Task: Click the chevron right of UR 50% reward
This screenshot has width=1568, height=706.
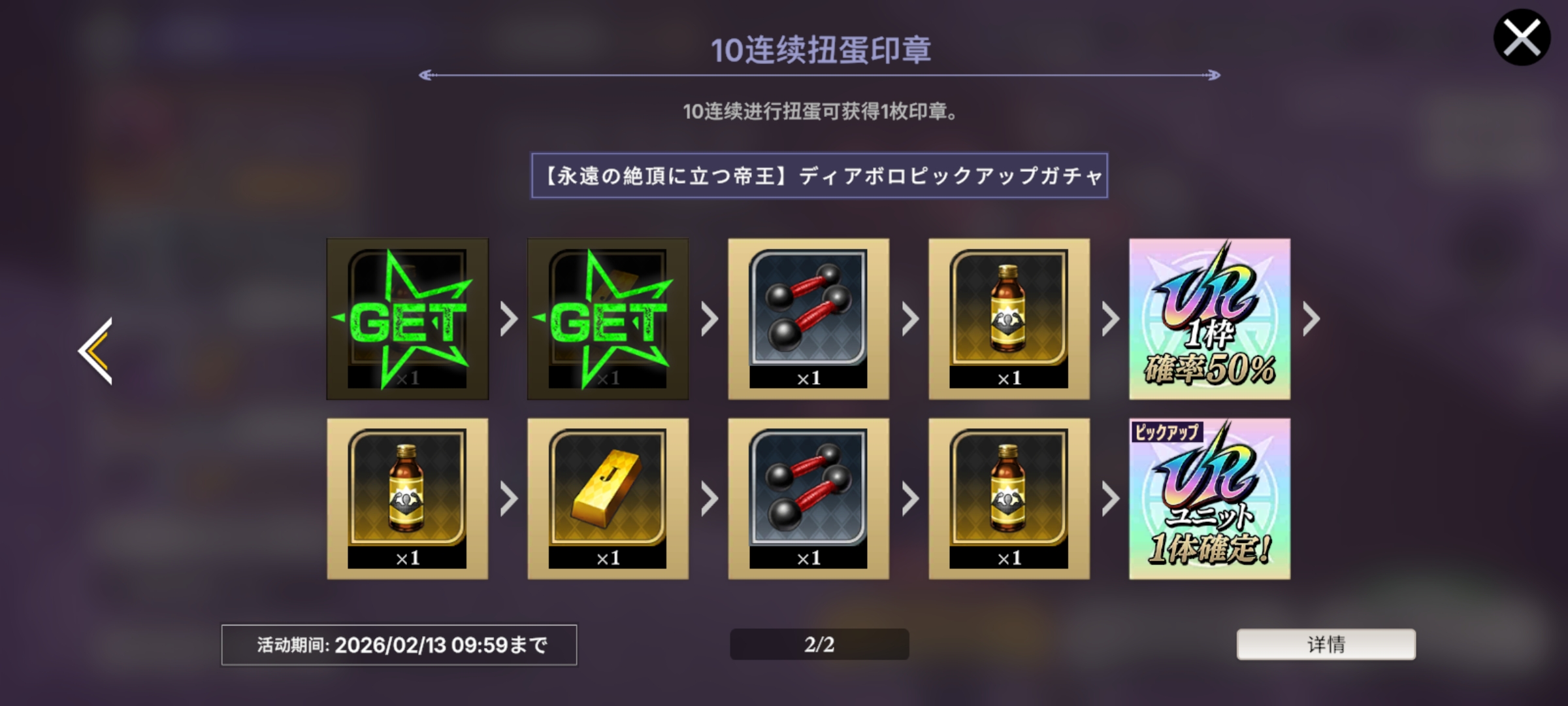Action: [x=1311, y=319]
